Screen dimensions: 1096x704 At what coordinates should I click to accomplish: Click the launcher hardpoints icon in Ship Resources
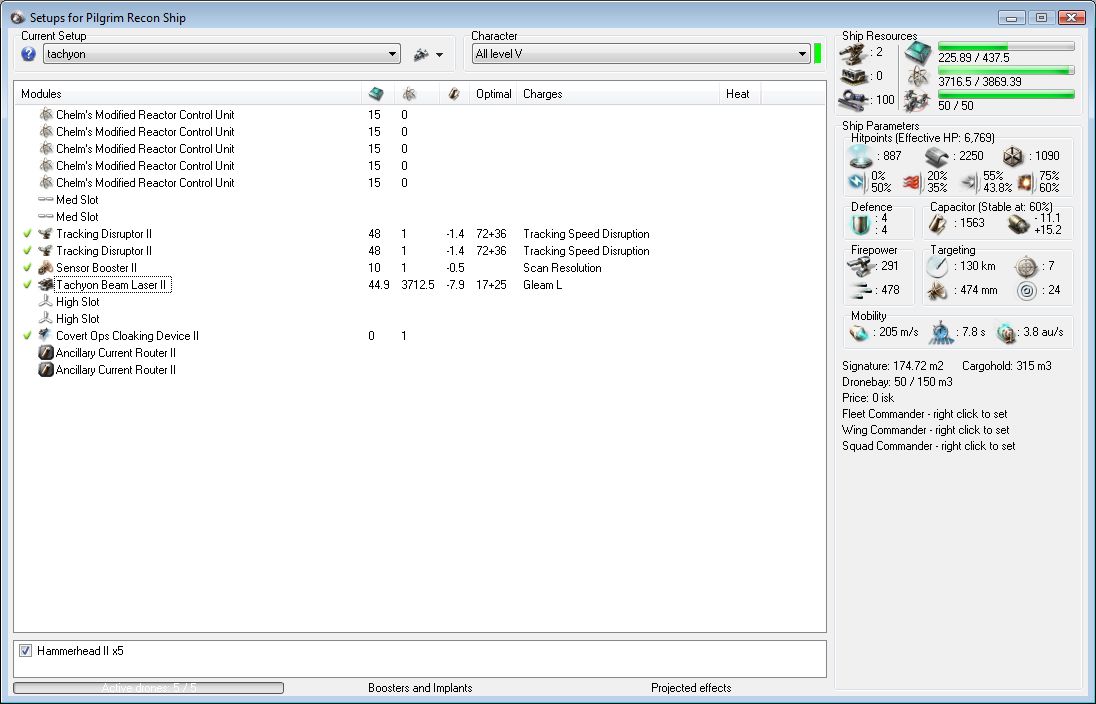(x=854, y=76)
